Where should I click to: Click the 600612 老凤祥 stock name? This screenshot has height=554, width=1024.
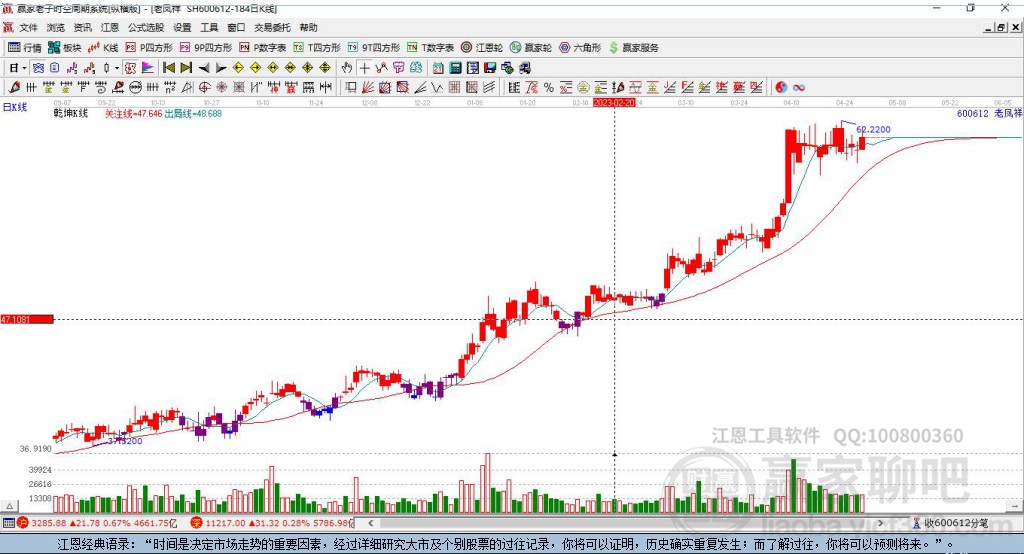pos(989,114)
